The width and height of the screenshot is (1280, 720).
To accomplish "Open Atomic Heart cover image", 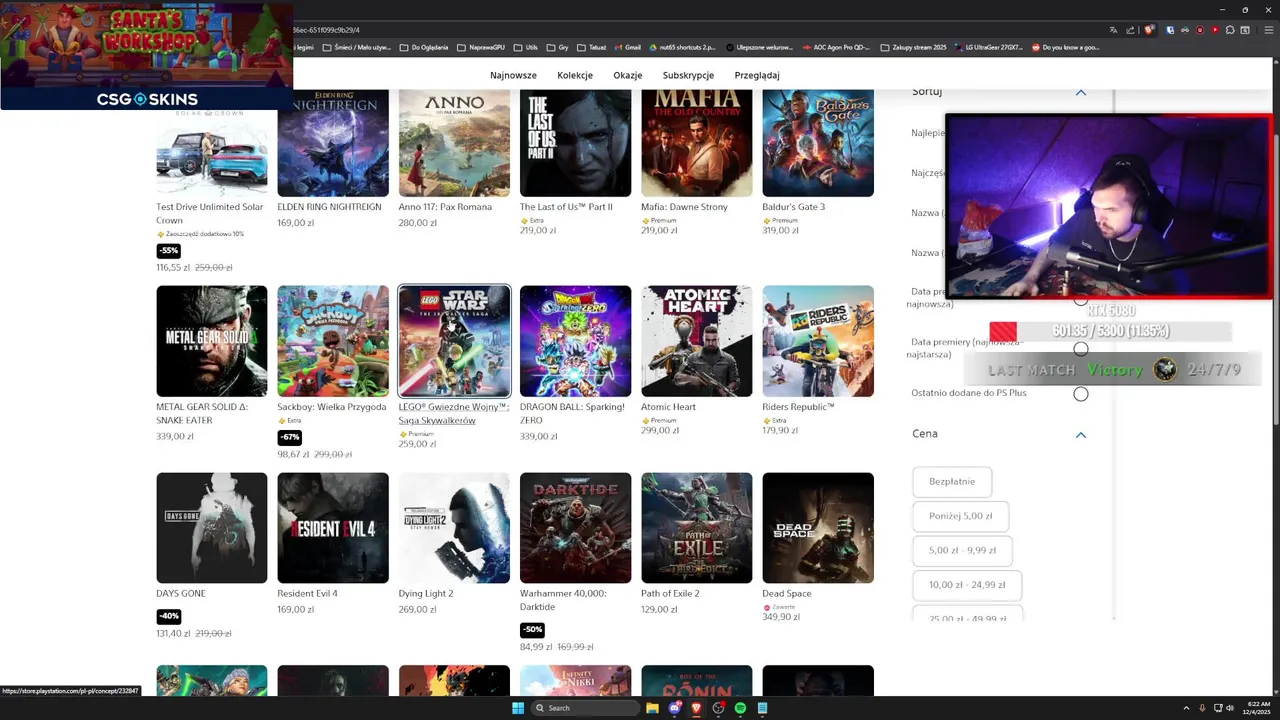I will [697, 341].
